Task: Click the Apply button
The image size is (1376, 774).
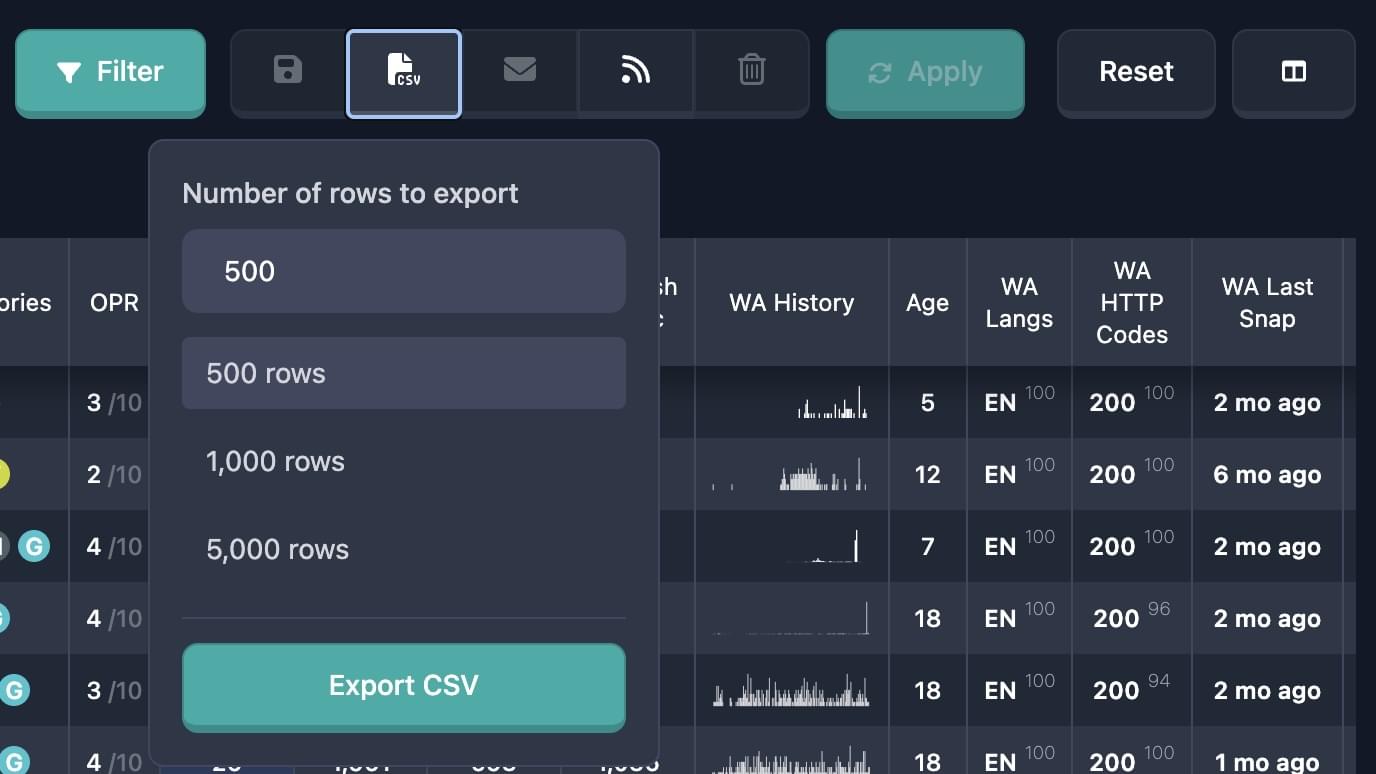Action: (925, 71)
